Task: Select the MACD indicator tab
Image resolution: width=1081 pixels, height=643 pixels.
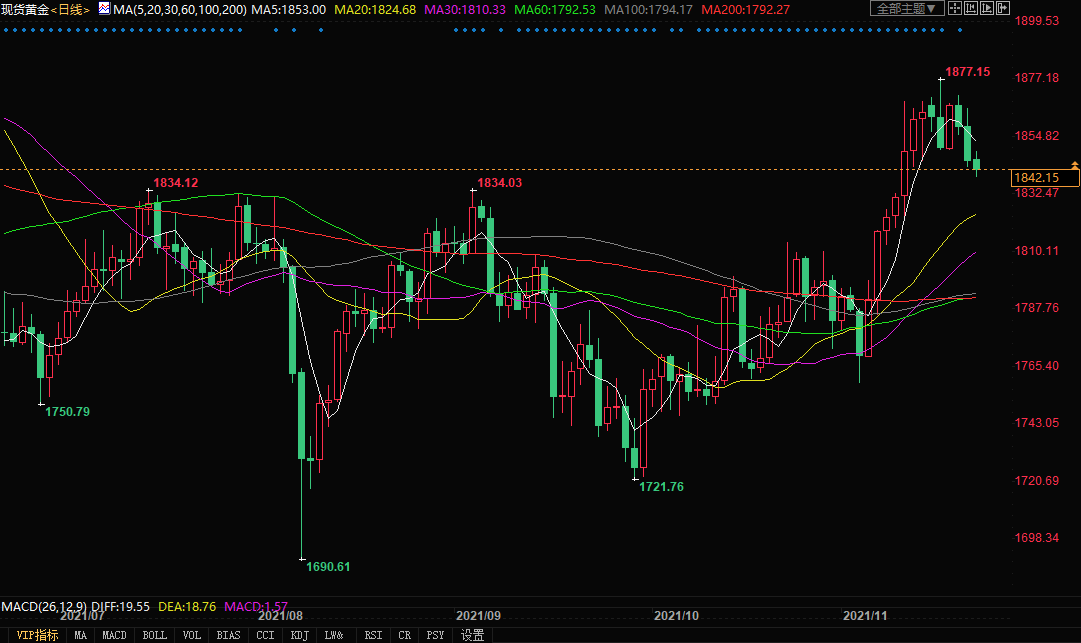Action: (115, 635)
